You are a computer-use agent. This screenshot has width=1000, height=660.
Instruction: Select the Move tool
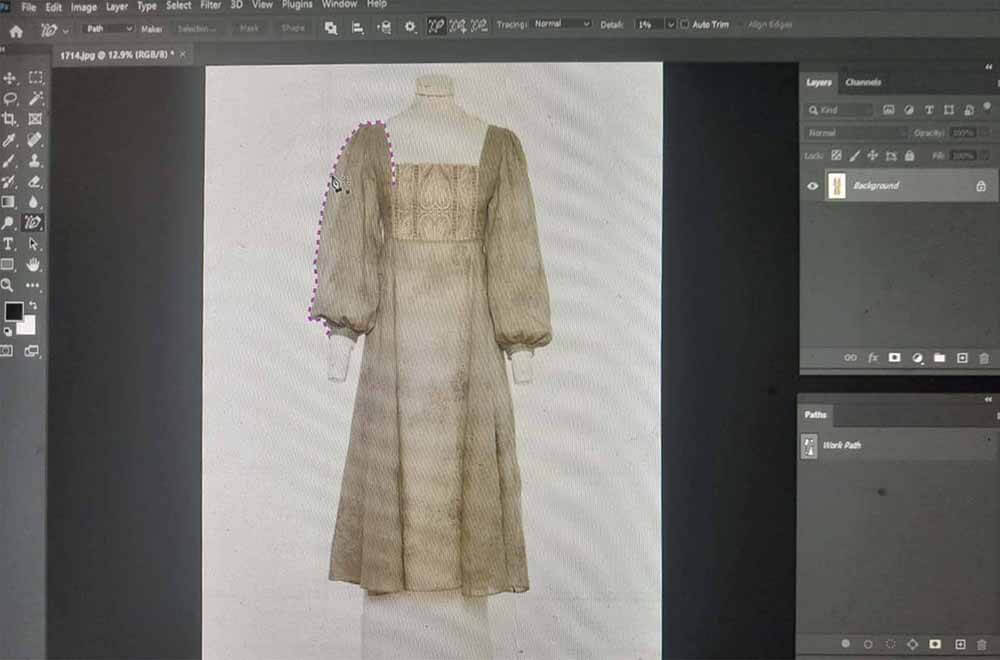click(10, 78)
